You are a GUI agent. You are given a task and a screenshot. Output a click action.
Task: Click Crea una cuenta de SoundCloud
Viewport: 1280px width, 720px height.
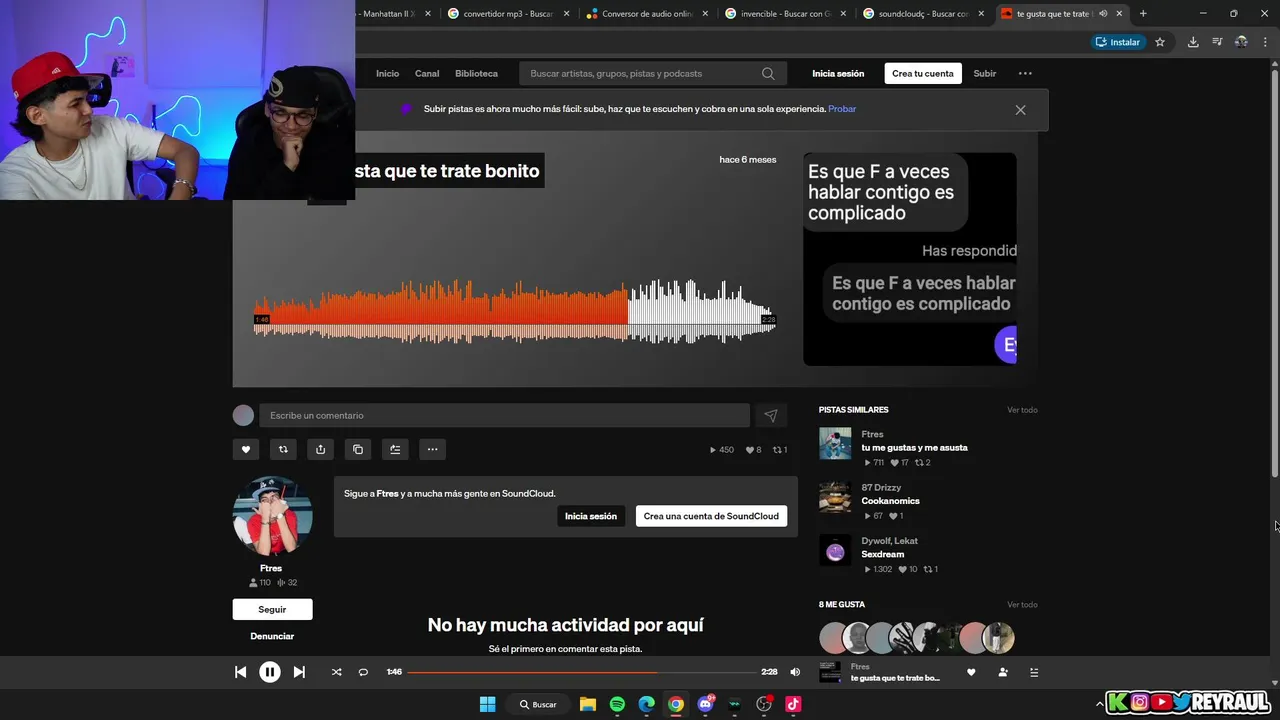coord(711,516)
